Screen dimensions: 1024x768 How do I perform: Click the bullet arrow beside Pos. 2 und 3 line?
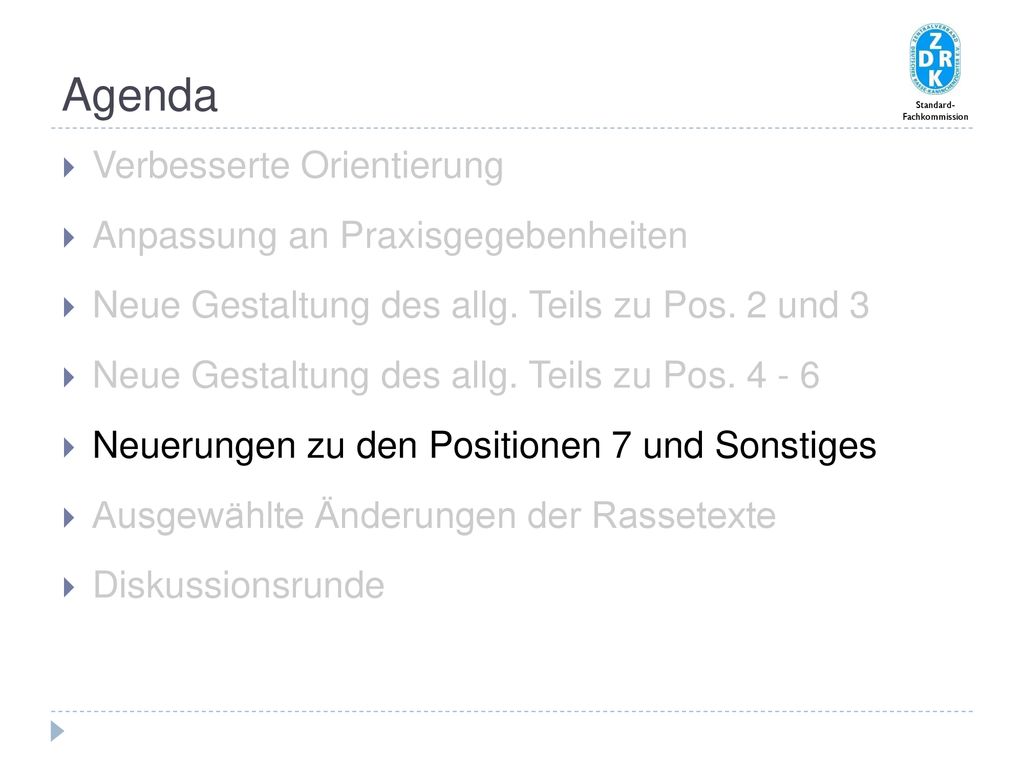point(69,308)
